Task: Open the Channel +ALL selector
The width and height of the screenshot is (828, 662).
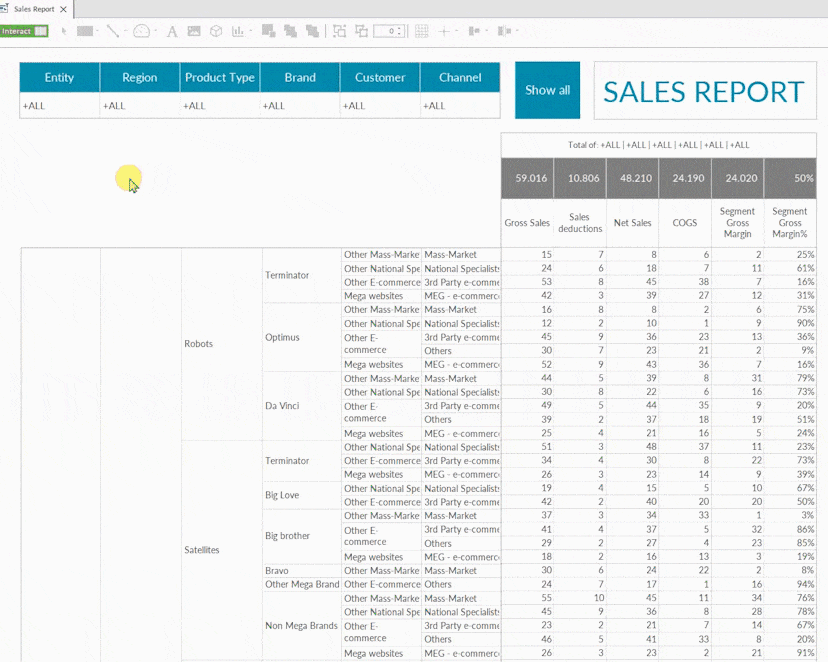Action: (x=459, y=106)
